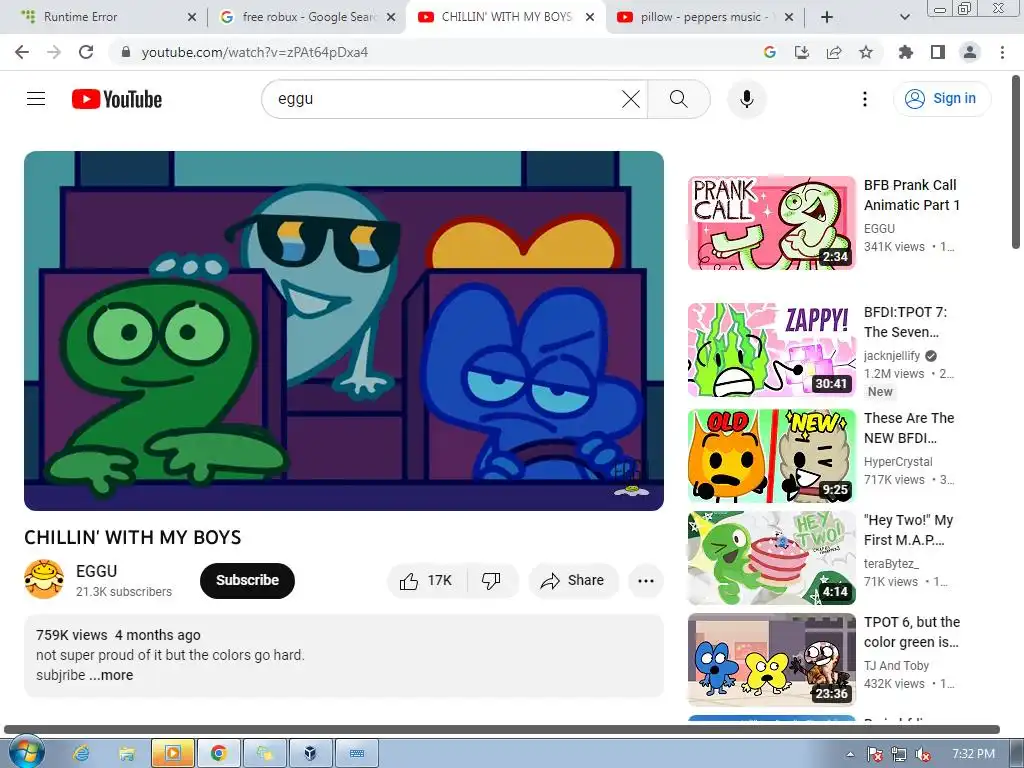Launch Internet Explorer from taskbar
The width and height of the screenshot is (1024, 768).
(x=81, y=753)
